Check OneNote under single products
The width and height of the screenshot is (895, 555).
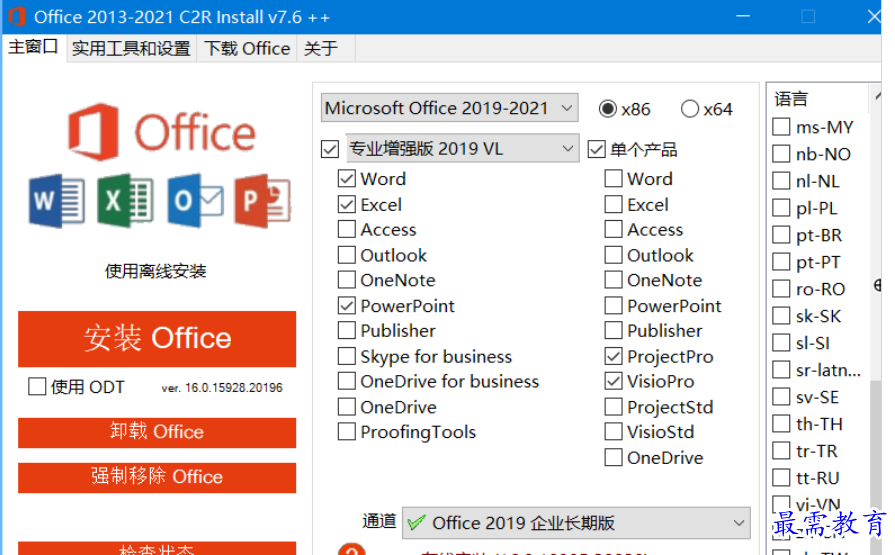tap(613, 280)
